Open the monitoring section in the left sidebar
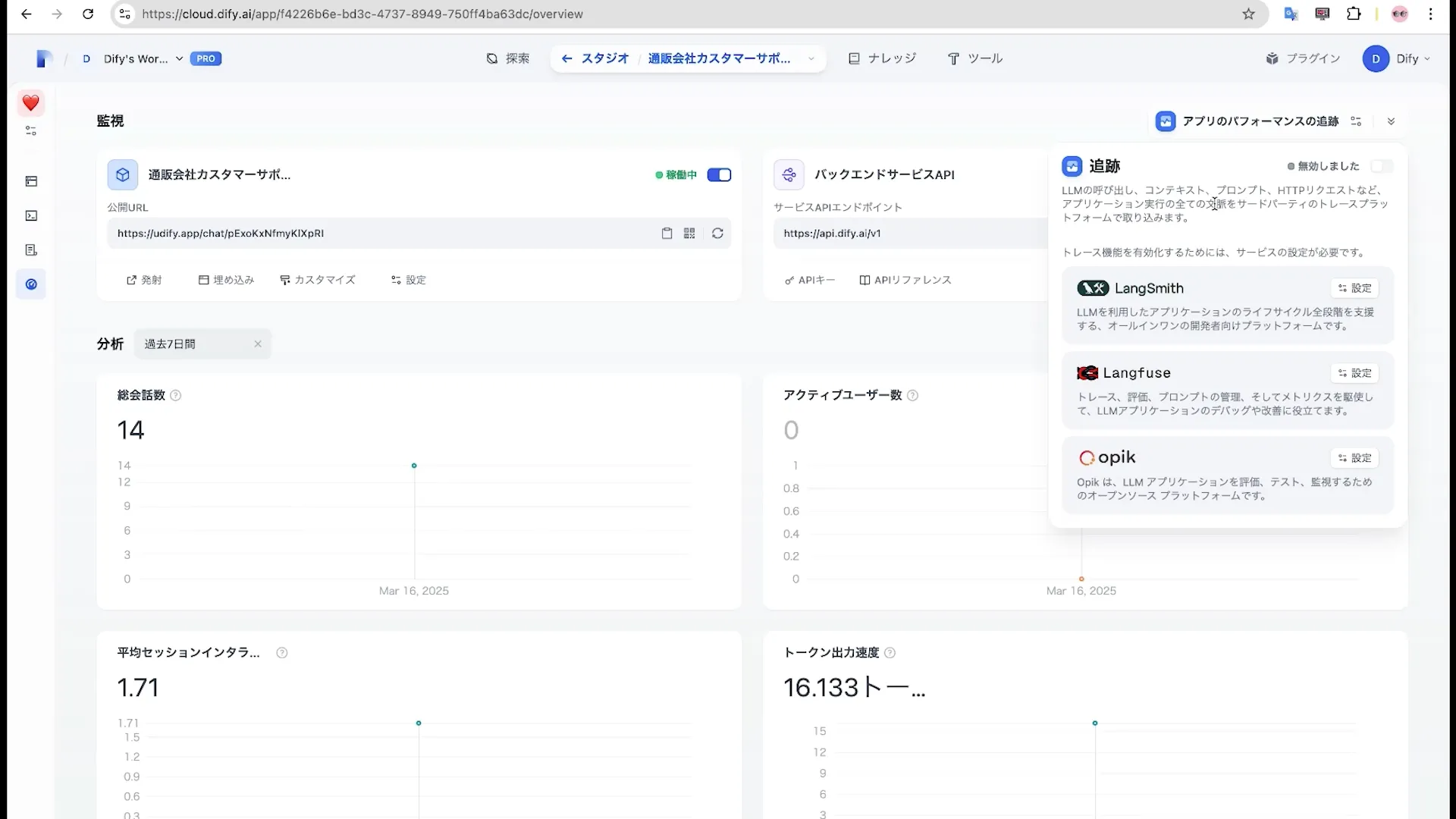 click(x=31, y=284)
